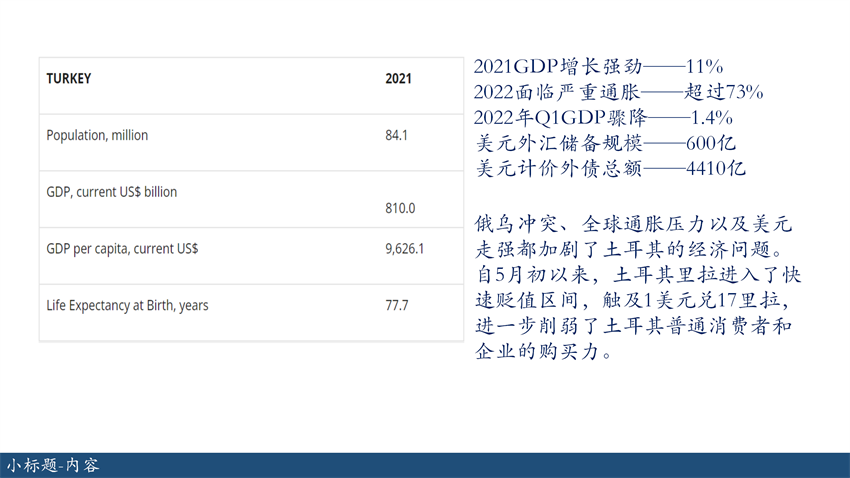
Task: Click the TURKEY table header cell
Action: pyautogui.click(x=68, y=79)
